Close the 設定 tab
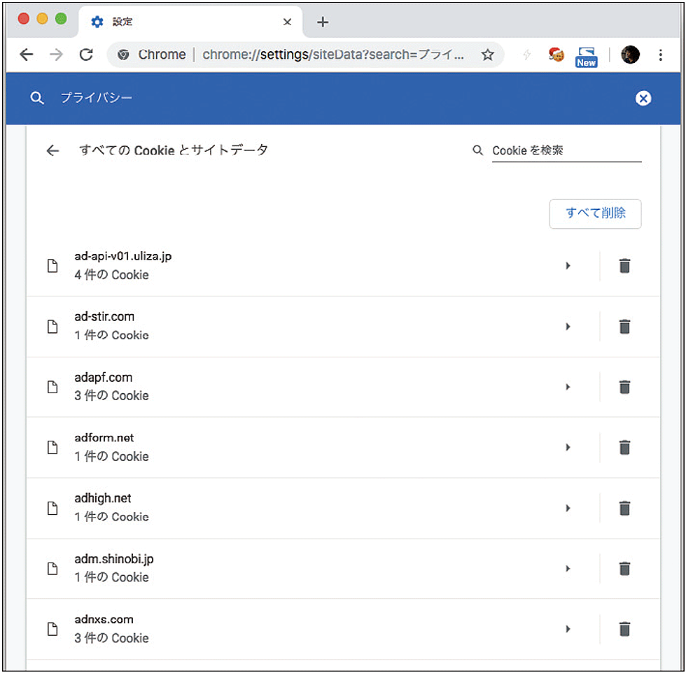This screenshot has height=673, width=686. 287,21
